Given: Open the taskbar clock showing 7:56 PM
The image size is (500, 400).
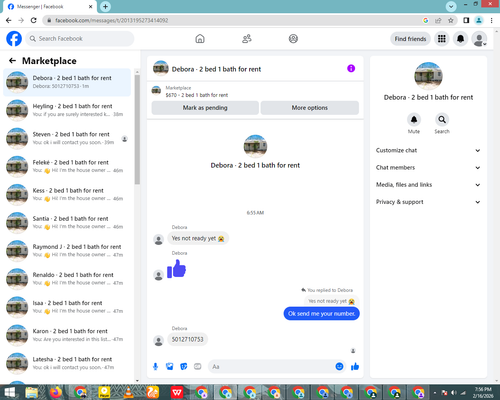Looking at the screenshot, I should coord(483,393).
